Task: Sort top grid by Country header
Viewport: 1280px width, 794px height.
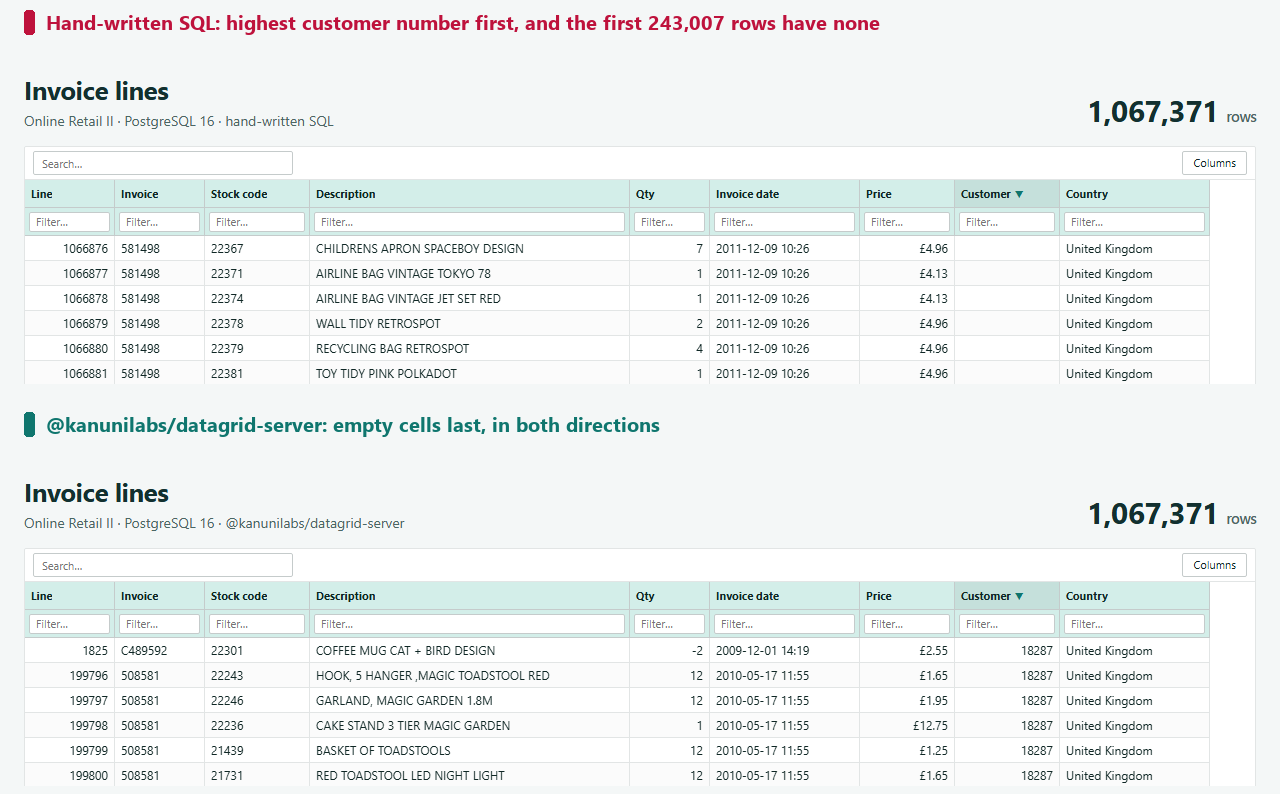Action: (1135, 194)
